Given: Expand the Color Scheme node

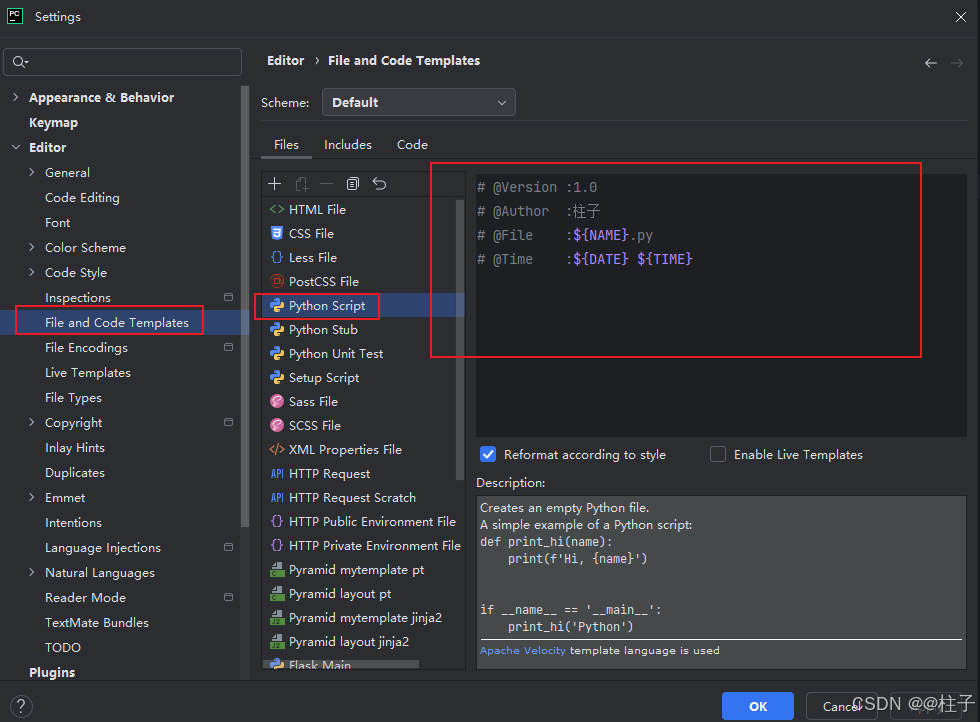Looking at the screenshot, I should coord(32,247).
